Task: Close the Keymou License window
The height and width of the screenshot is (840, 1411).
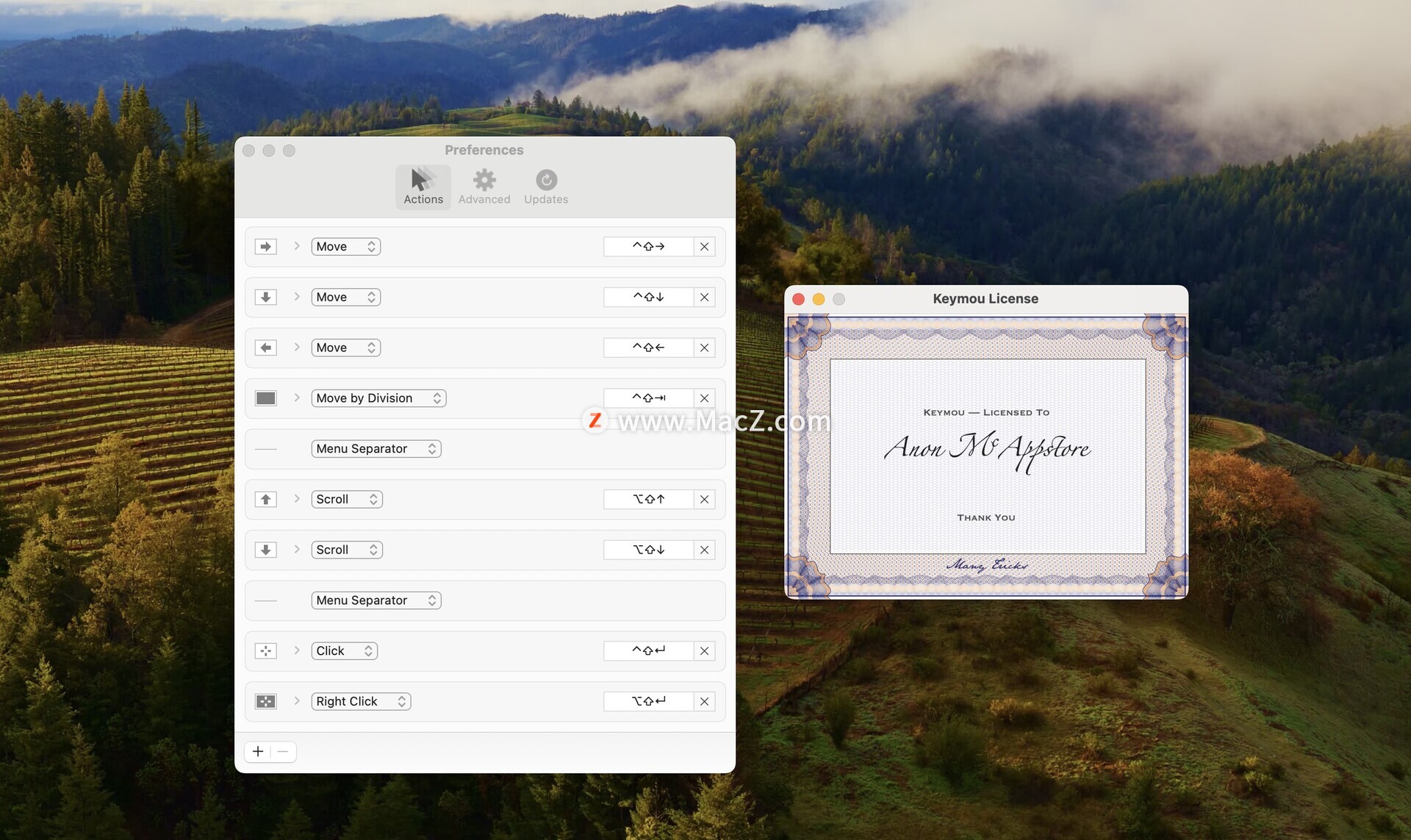Action: coord(799,299)
